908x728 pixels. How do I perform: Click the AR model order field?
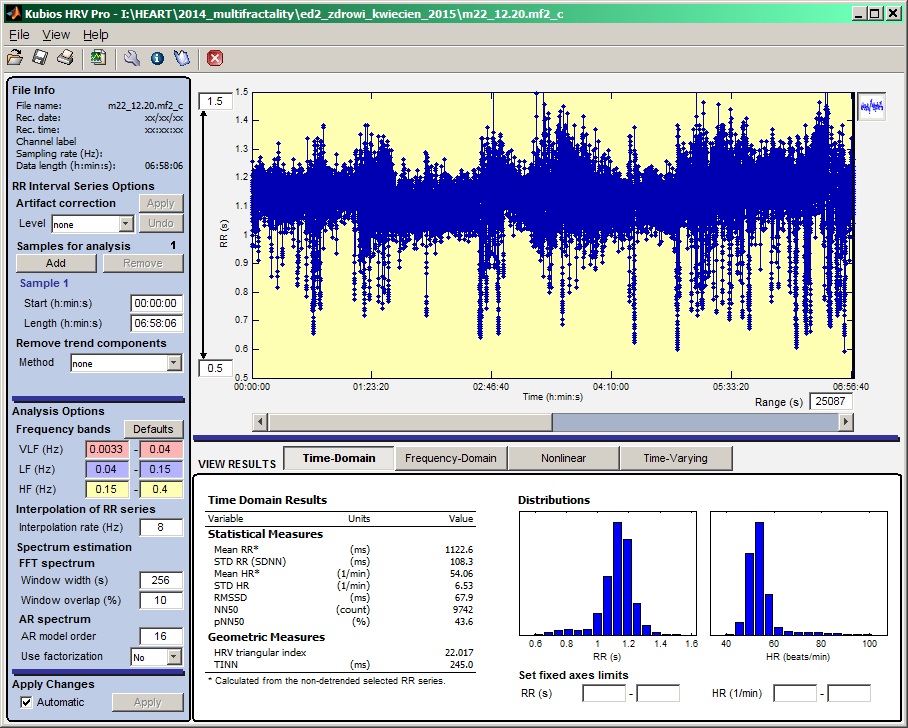pyautogui.click(x=160, y=636)
